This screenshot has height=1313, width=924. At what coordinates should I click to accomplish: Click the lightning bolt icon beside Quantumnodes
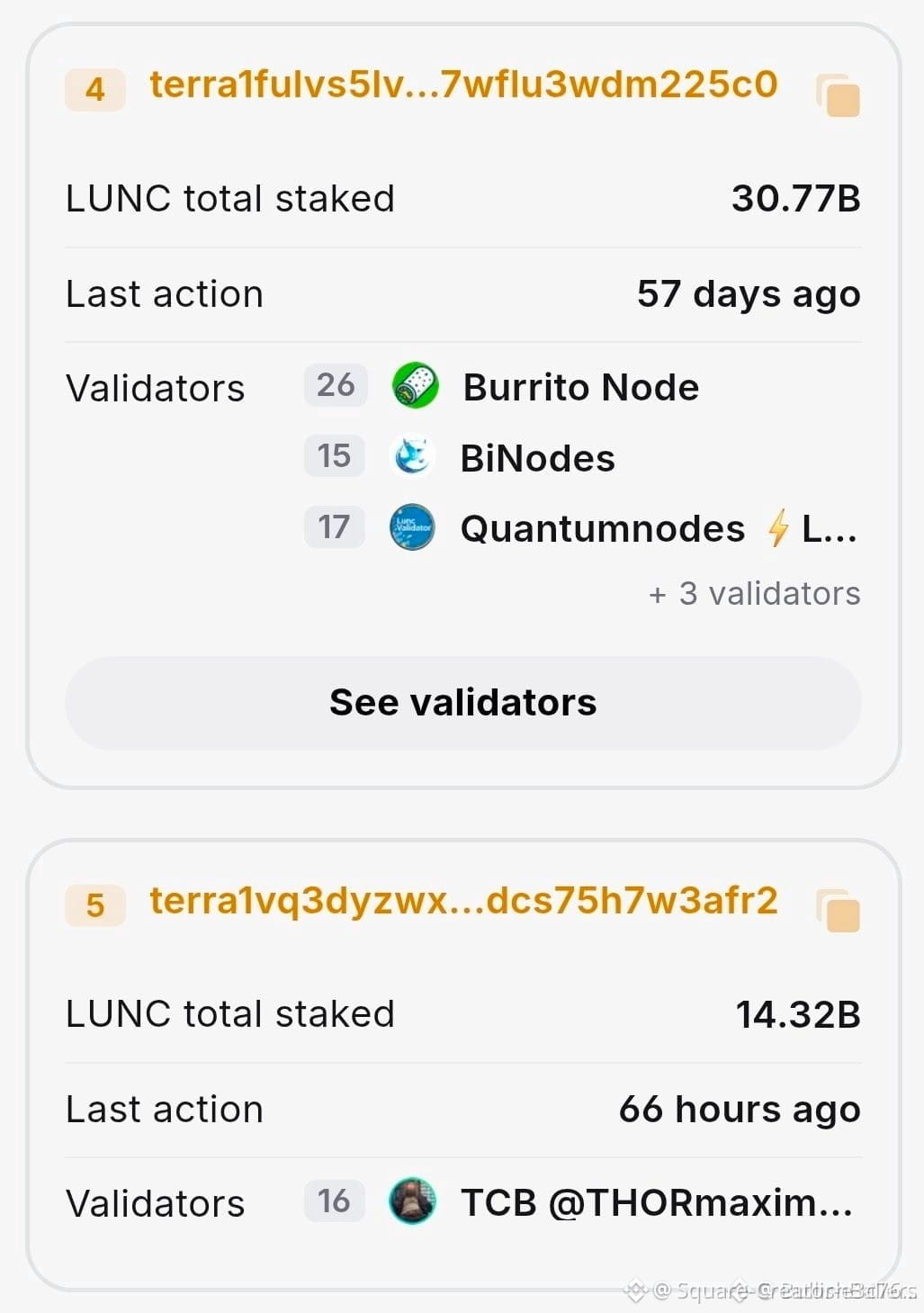778,528
